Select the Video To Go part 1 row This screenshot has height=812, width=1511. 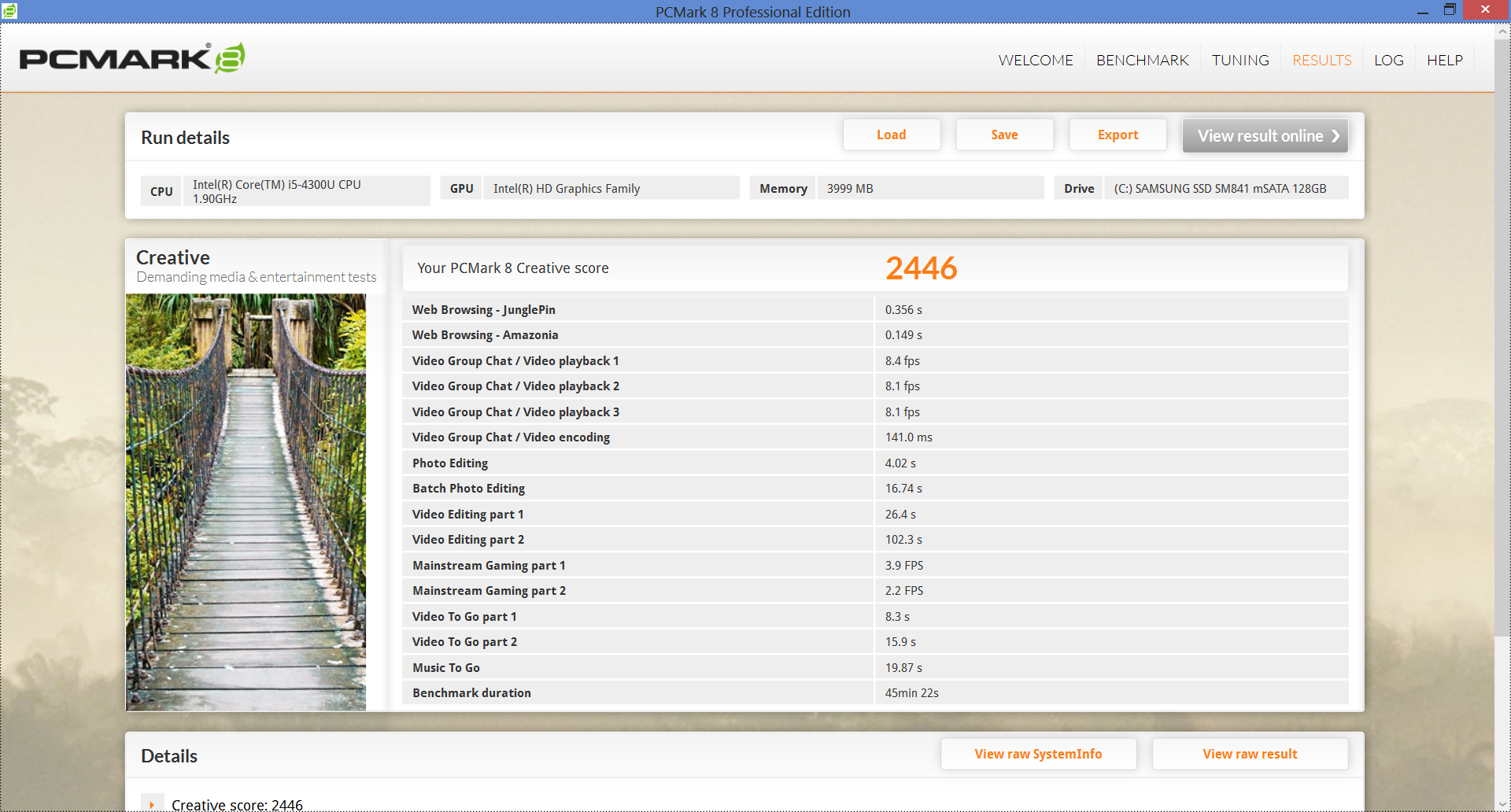(x=875, y=616)
